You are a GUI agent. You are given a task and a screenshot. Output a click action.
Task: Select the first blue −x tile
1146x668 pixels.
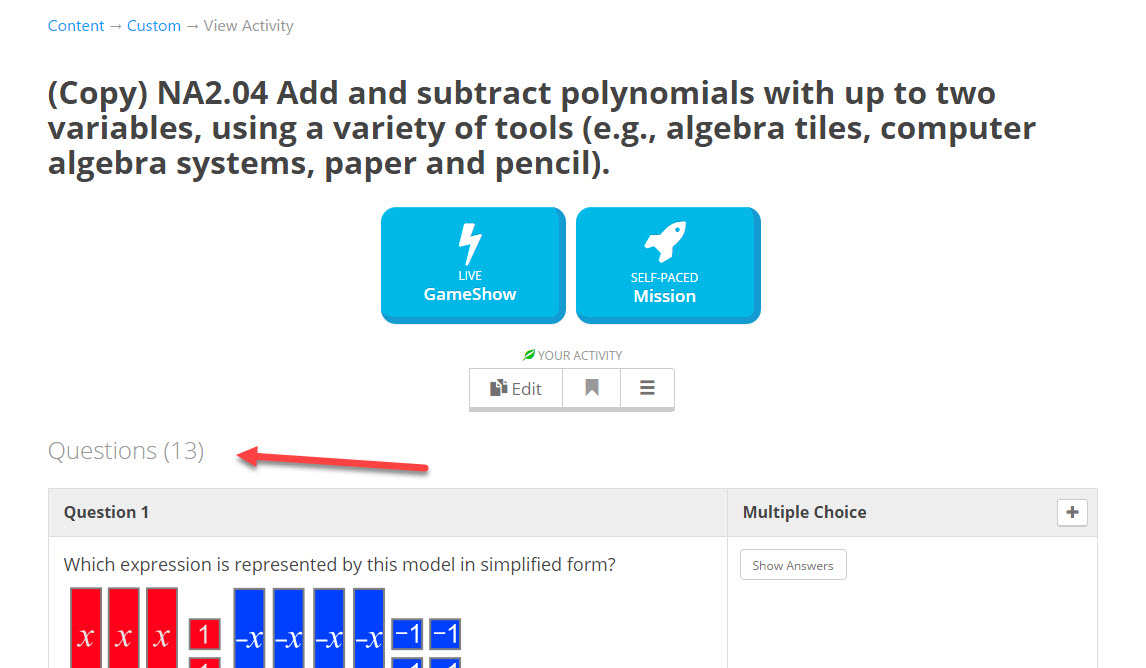(x=249, y=629)
